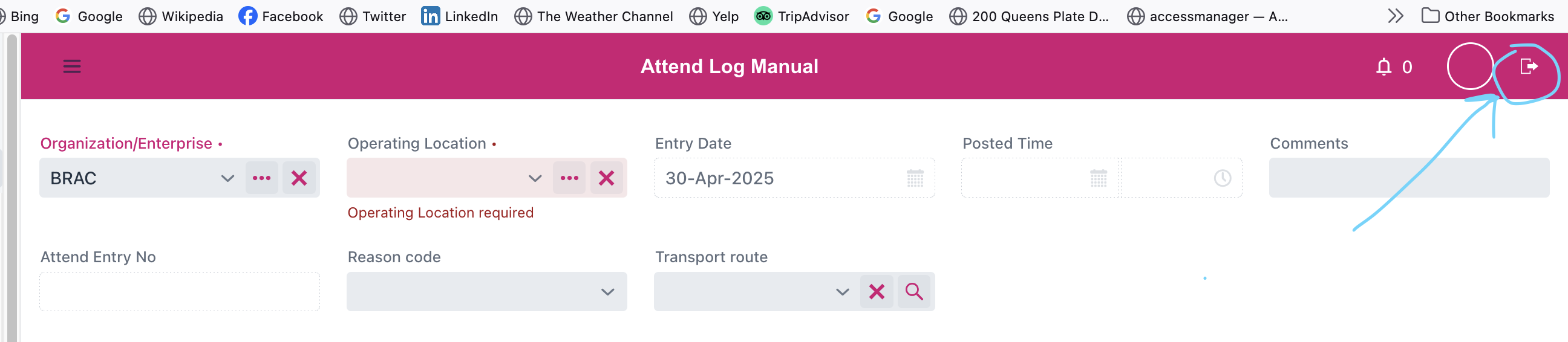Click the notification bell icon

click(x=1383, y=66)
